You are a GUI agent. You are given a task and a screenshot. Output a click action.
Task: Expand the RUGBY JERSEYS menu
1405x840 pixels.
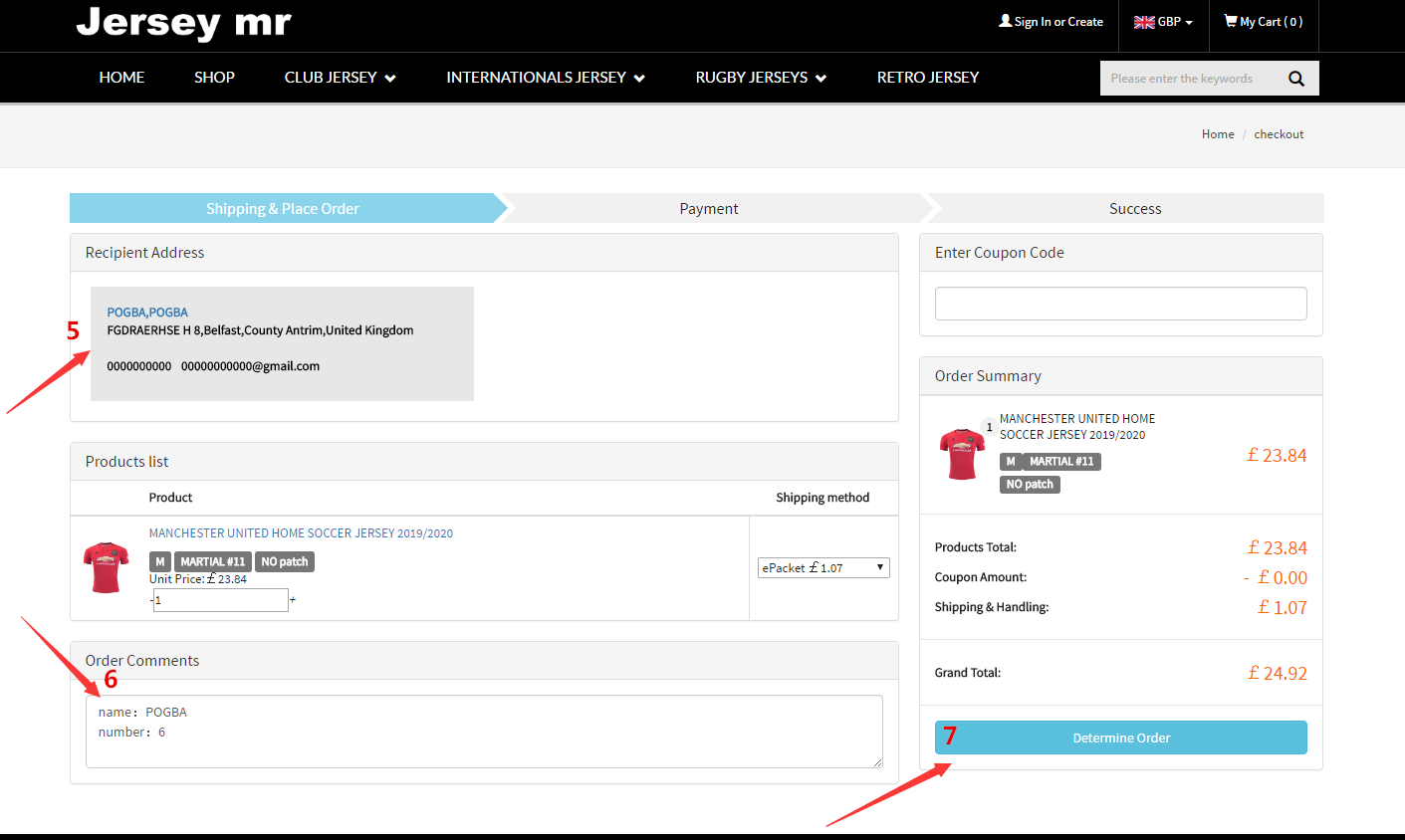coord(761,78)
